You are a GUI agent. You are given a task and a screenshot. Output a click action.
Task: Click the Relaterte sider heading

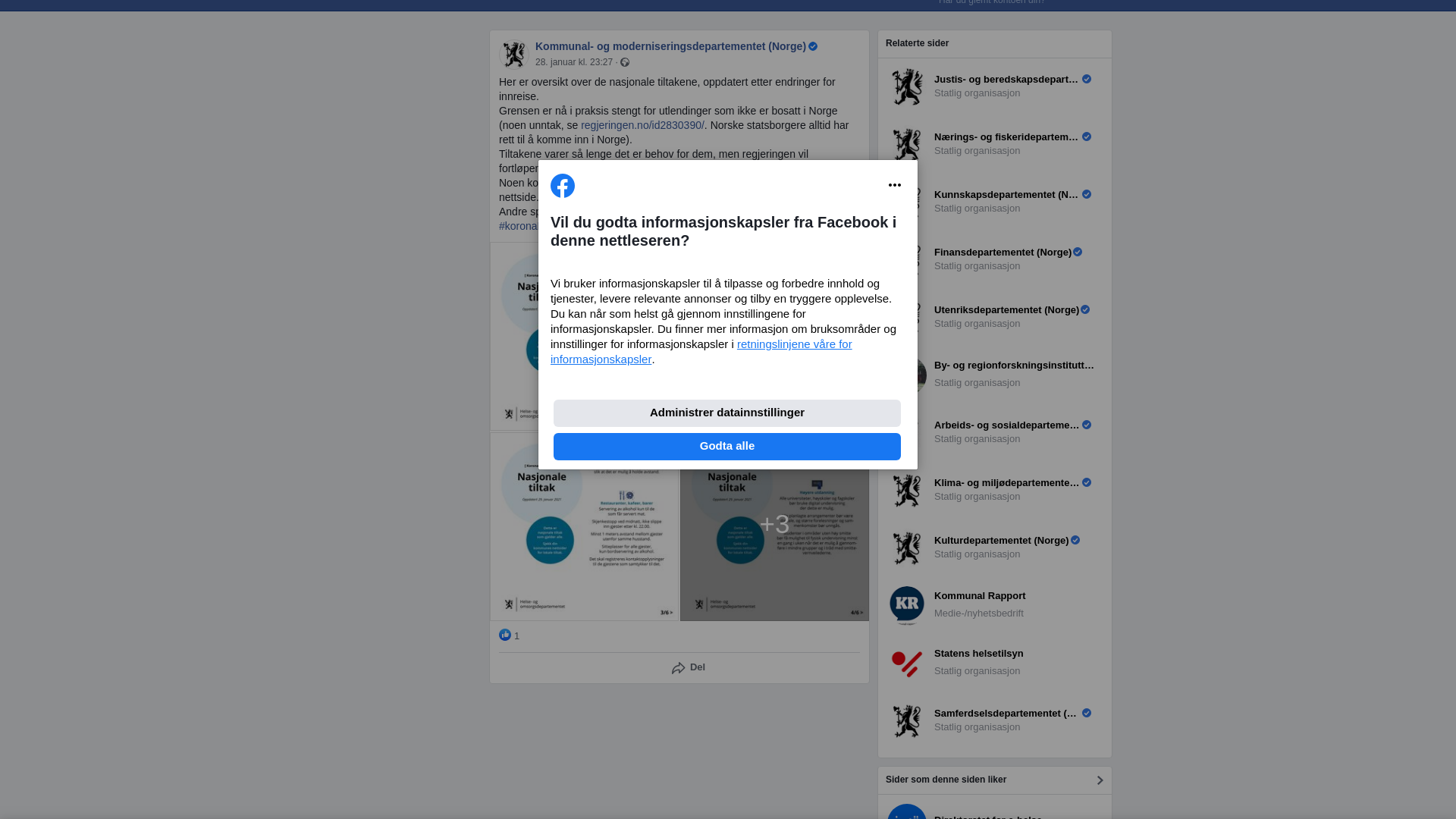point(917,43)
